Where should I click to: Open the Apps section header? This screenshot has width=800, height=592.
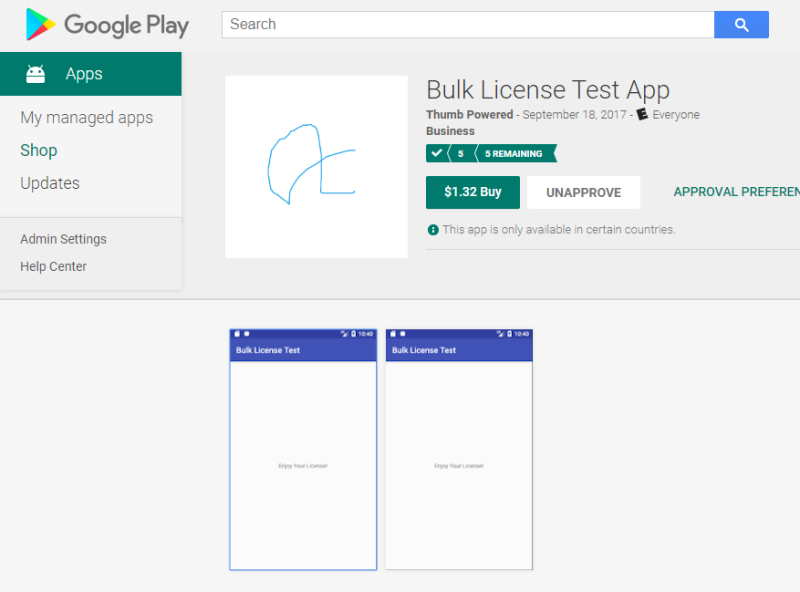tap(91, 74)
